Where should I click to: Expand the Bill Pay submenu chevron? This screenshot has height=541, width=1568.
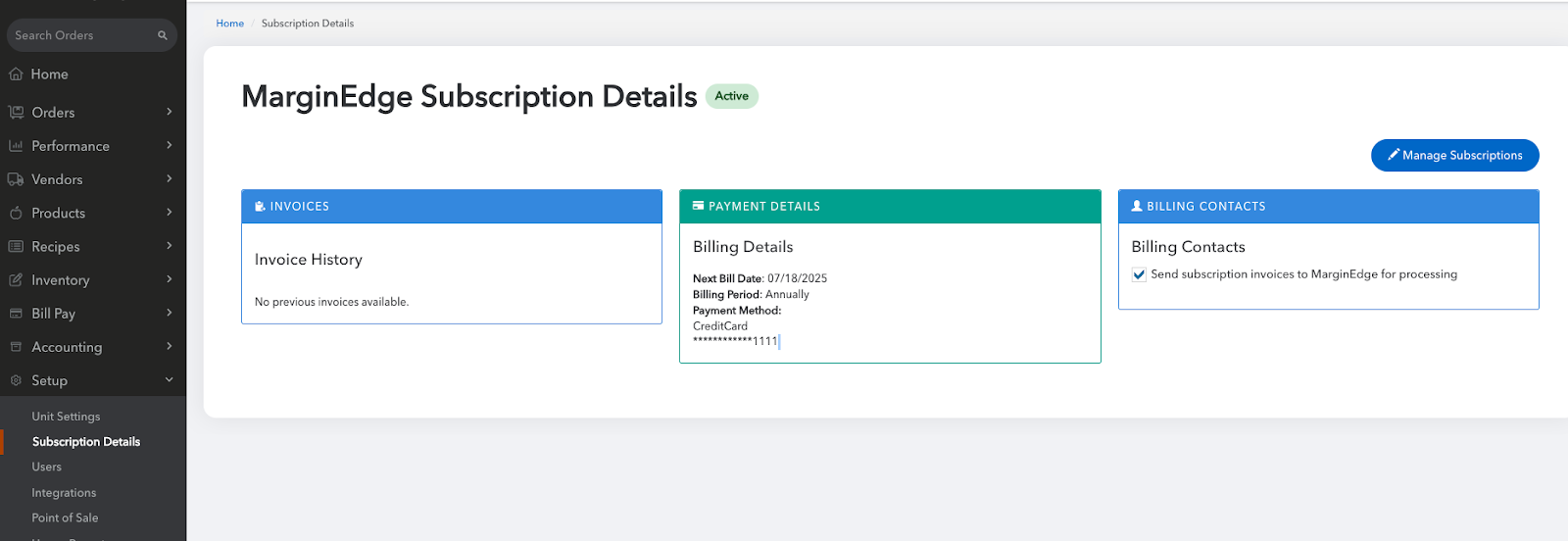170,313
